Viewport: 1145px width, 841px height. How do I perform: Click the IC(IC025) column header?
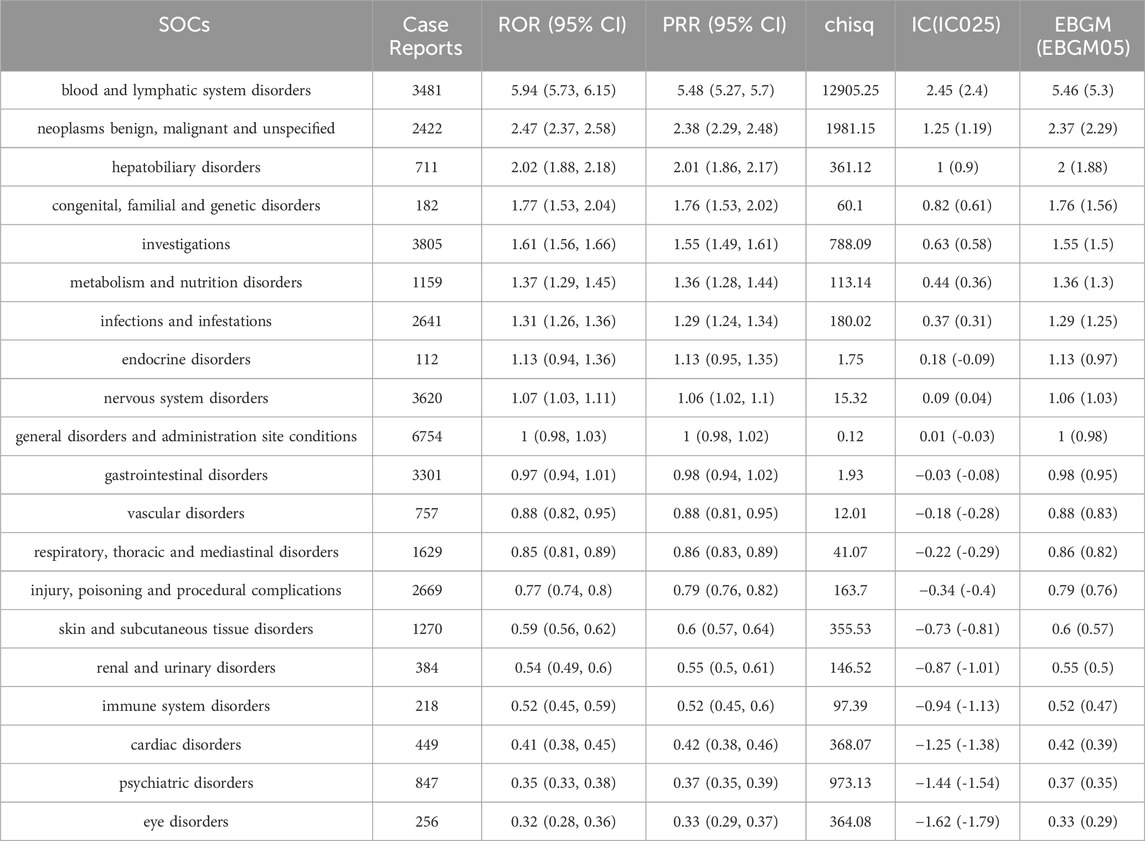(x=956, y=25)
